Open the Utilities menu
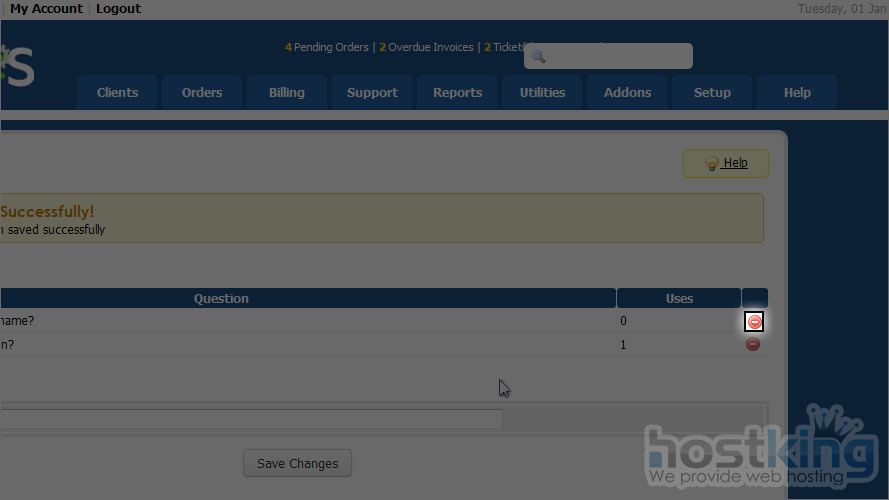Screen dimensions: 889x500 (x=542, y=93)
